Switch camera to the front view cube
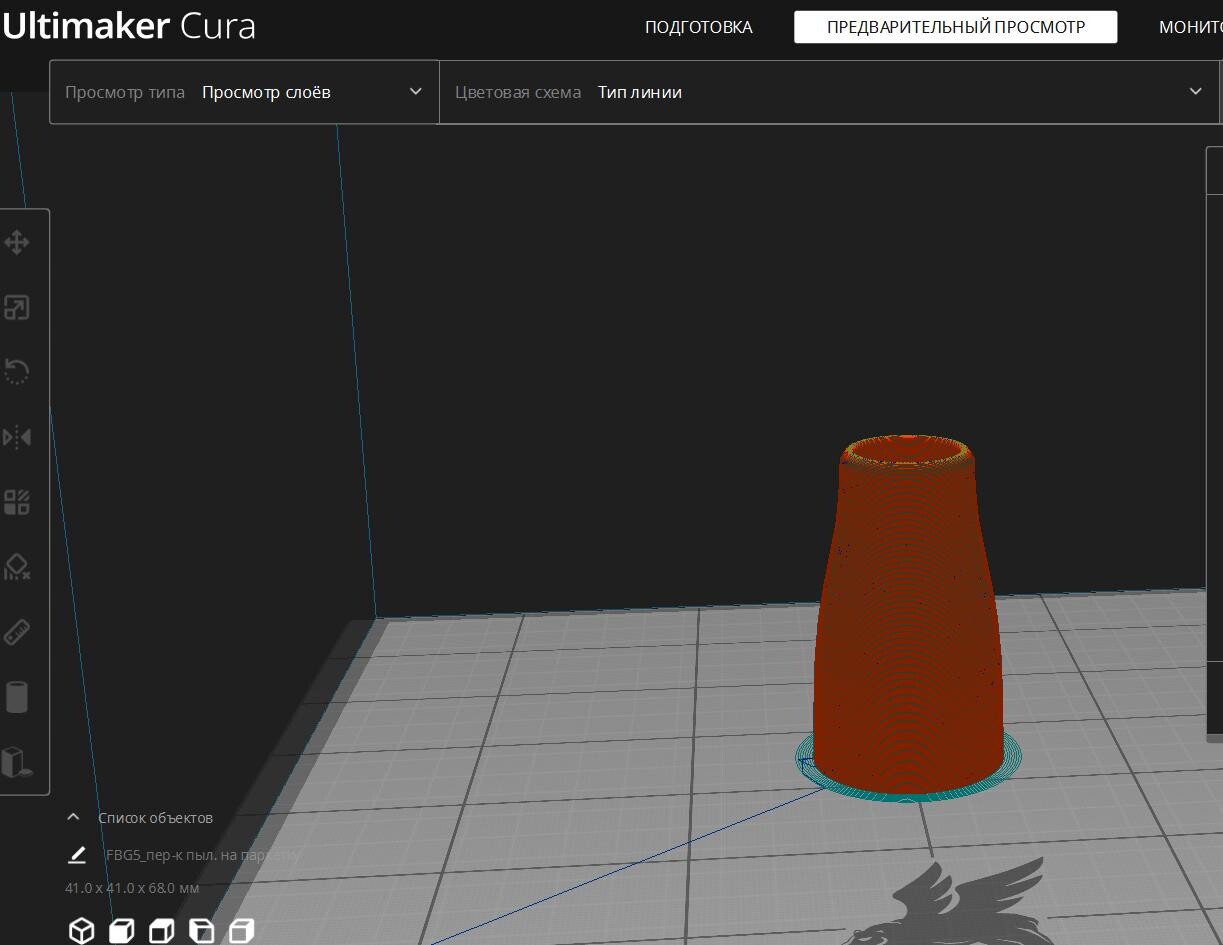The height and width of the screenshot is (945, 1223). 121,931
